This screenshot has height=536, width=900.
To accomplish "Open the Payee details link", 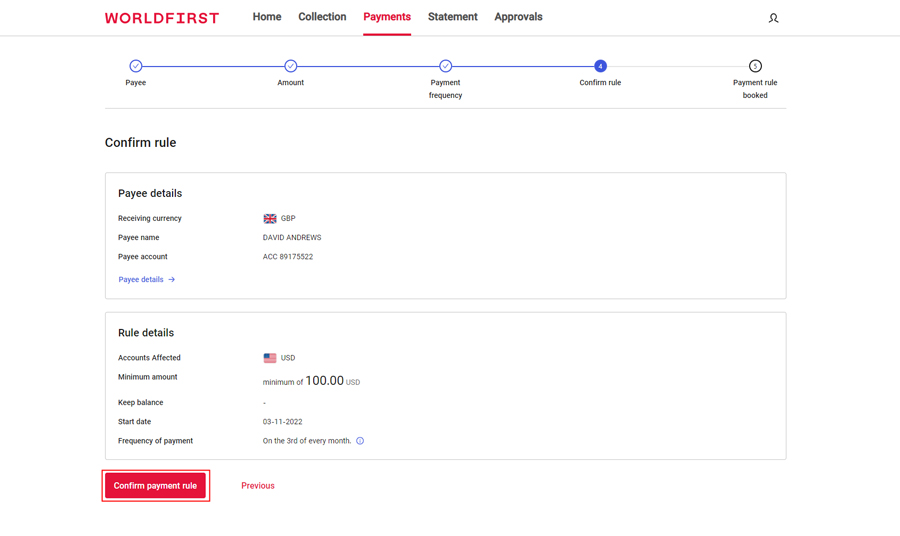I will click(141, 280).
